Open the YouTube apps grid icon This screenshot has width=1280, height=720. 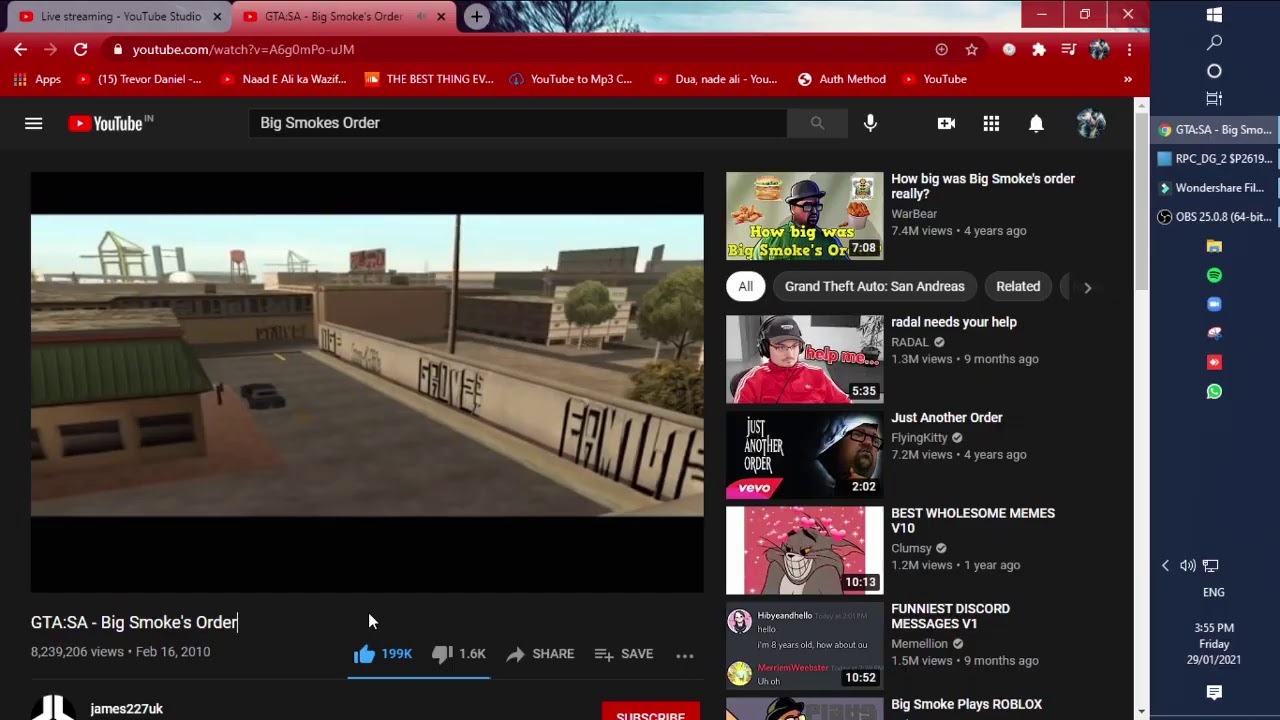991,123
